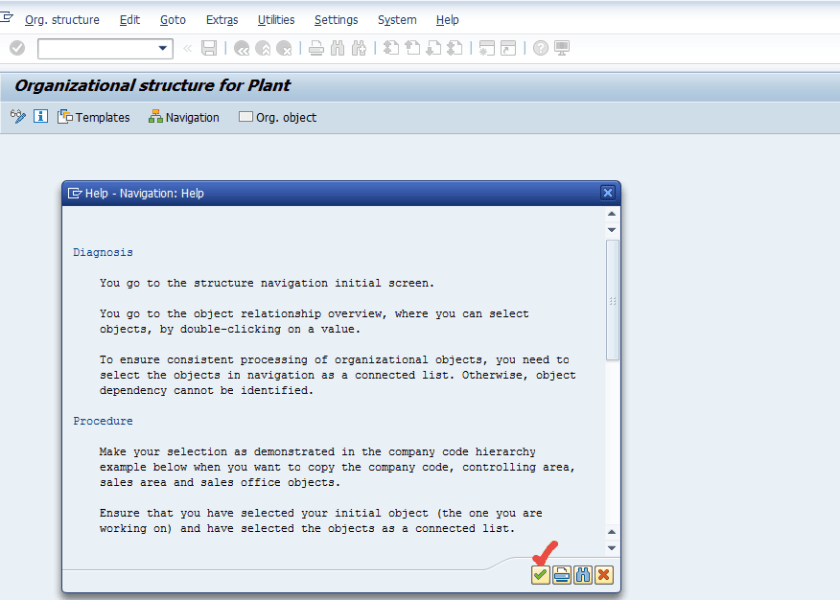Open the Goto menu
840x600 pixels.
(173, 20)
